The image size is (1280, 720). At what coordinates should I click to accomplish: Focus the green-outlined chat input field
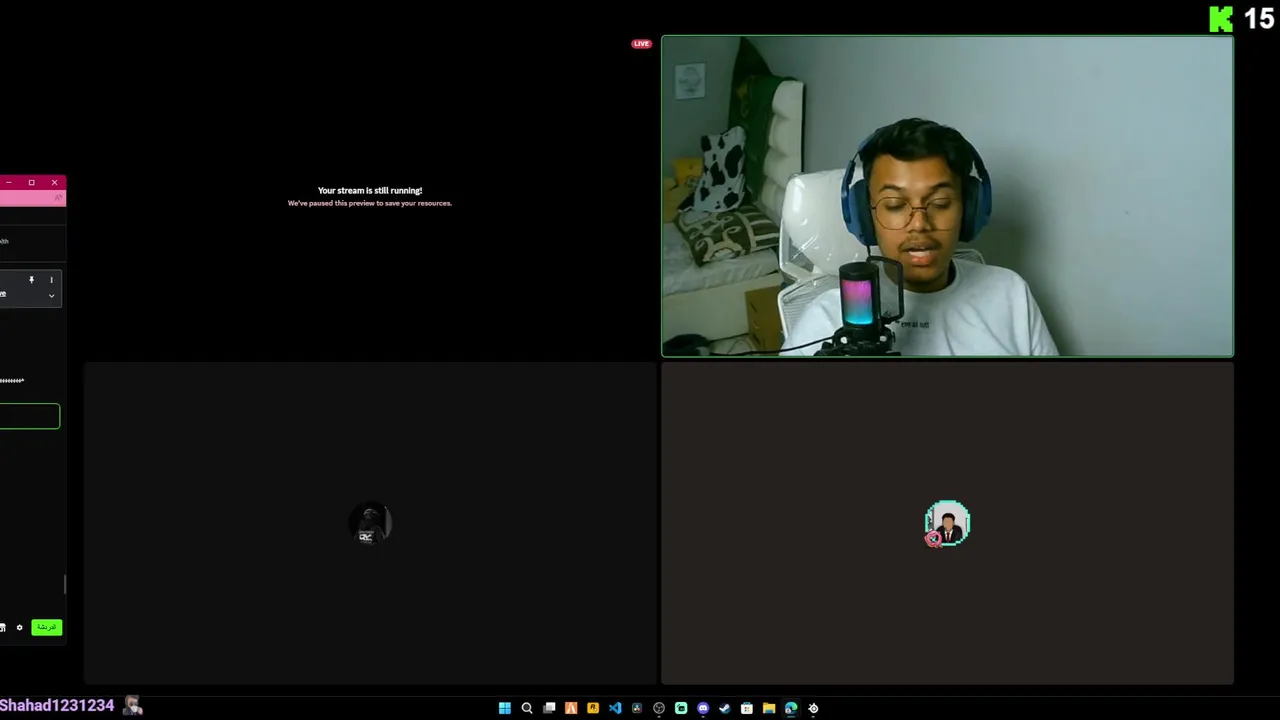click(x=30, y=416)
